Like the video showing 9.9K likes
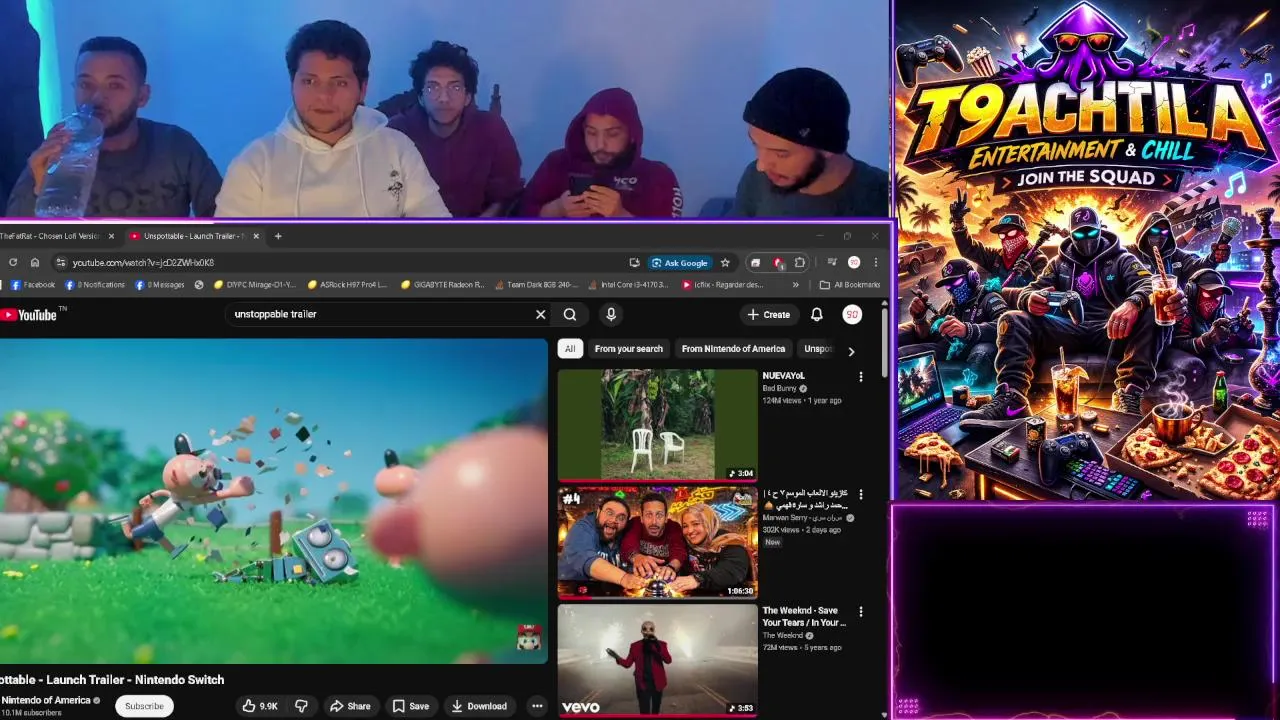Screen dimensions: 1280x720 coord(260,706)
